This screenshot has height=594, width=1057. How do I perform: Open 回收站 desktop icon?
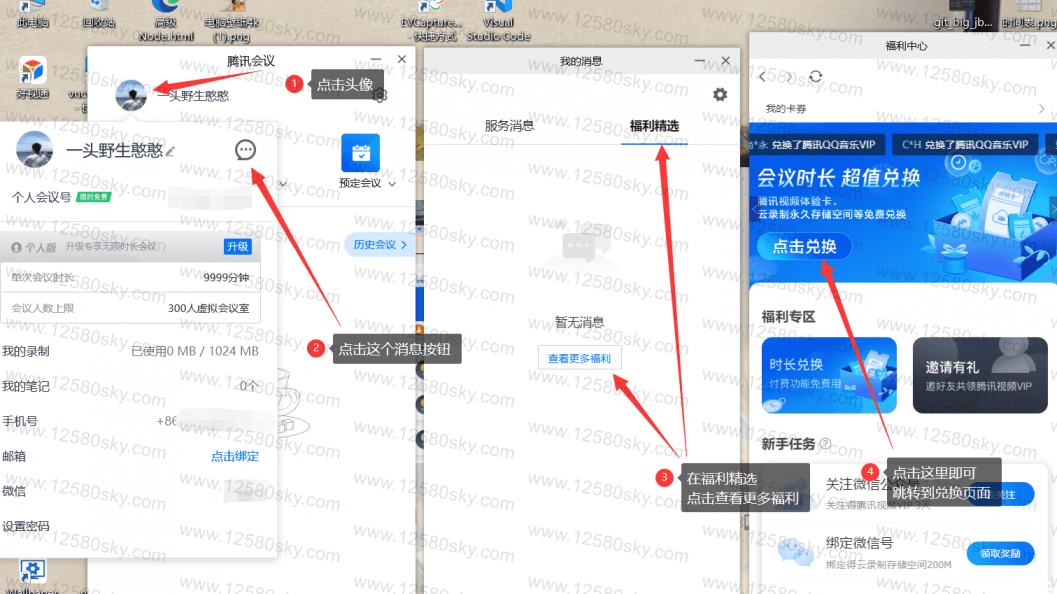pyautogui.click(x=99, y=14)
